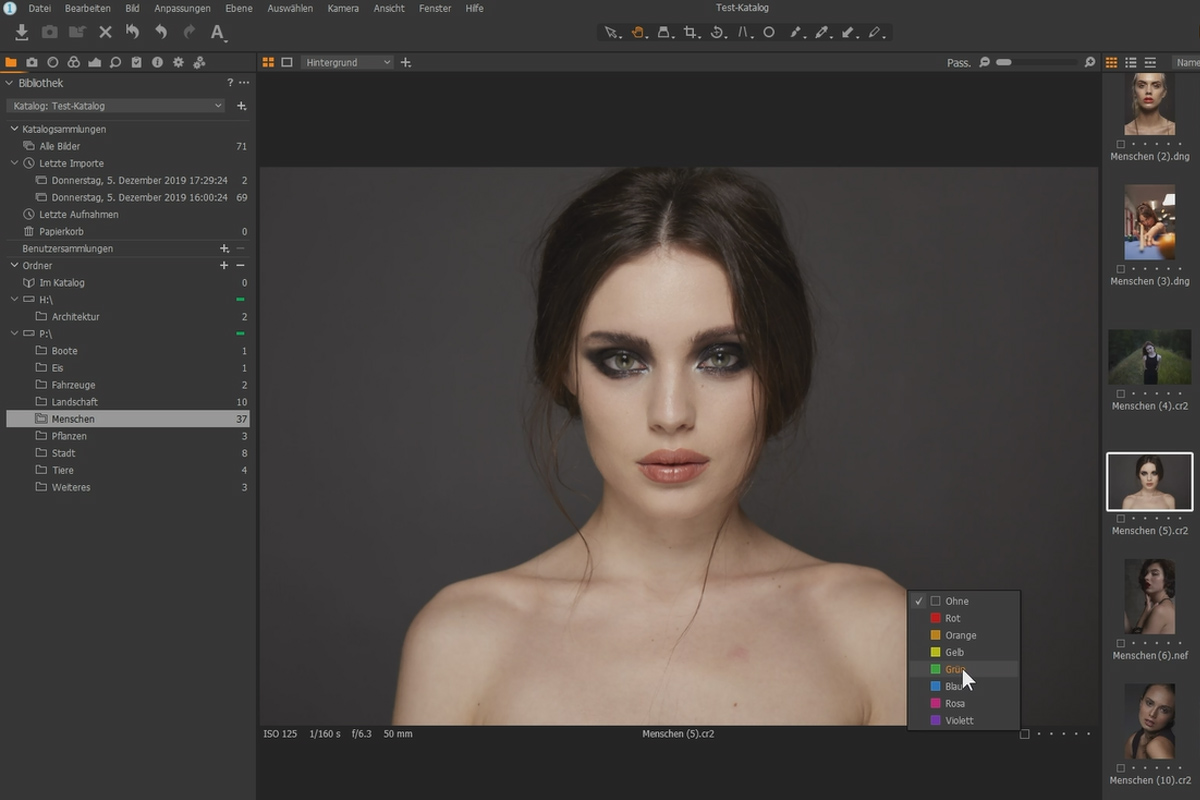The image size is (1200, 800).
Task: Click the Reset adjustments double-arrow icon
Action: 132,32
